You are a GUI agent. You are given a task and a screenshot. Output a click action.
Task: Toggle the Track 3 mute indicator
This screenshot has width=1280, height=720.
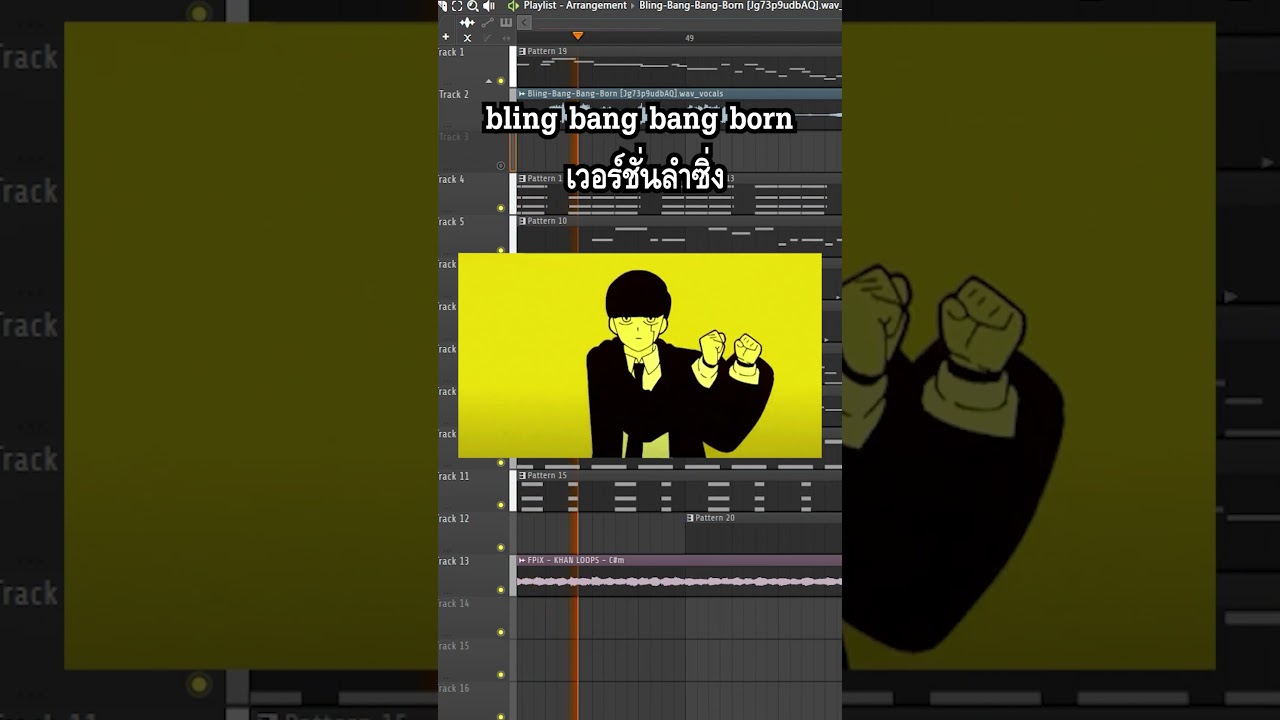pyautogui.click(x=501, y=166)
